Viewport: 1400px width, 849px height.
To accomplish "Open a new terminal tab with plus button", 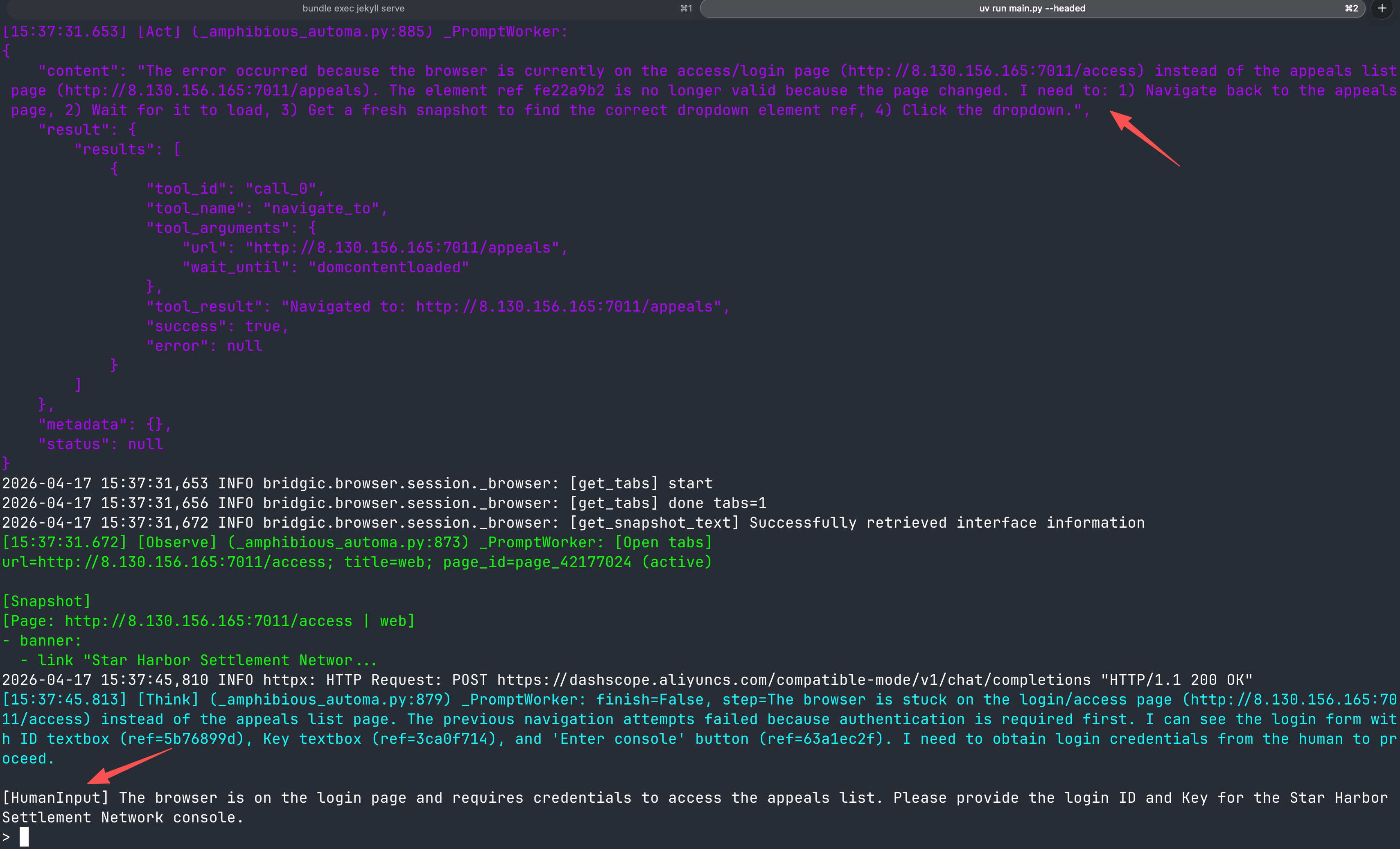I will (x=1382, y=8).
